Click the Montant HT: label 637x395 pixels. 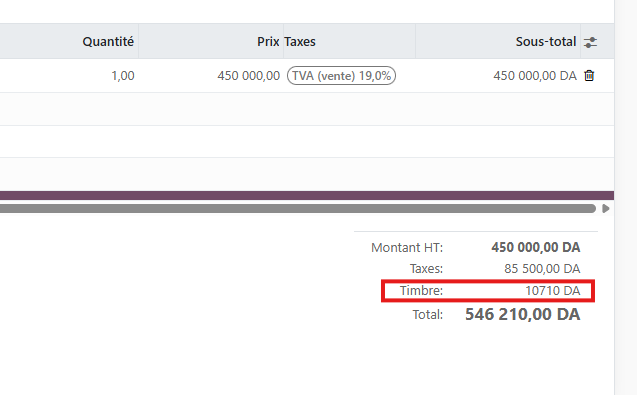407,247
